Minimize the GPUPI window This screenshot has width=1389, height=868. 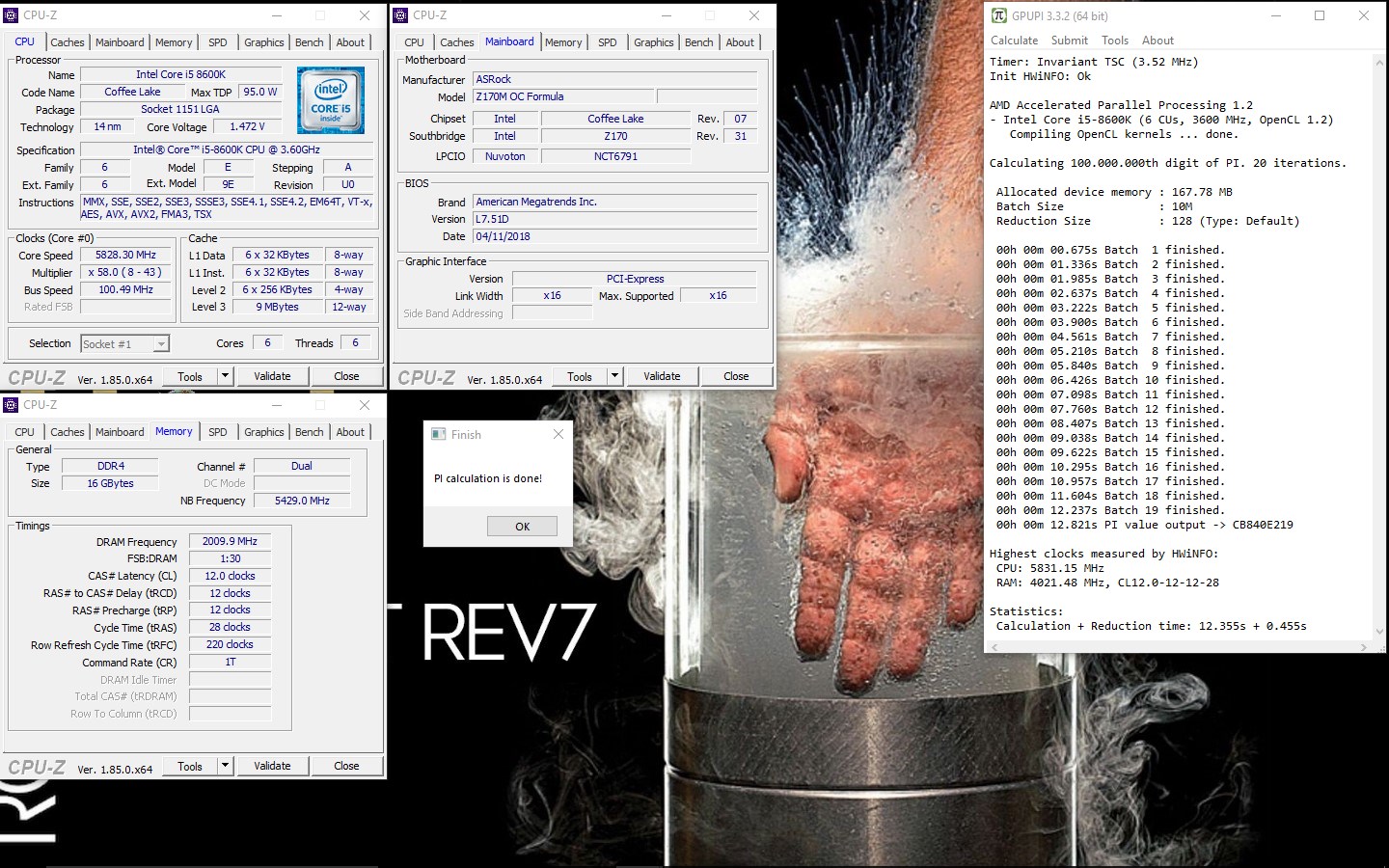tap(1275, 15)
